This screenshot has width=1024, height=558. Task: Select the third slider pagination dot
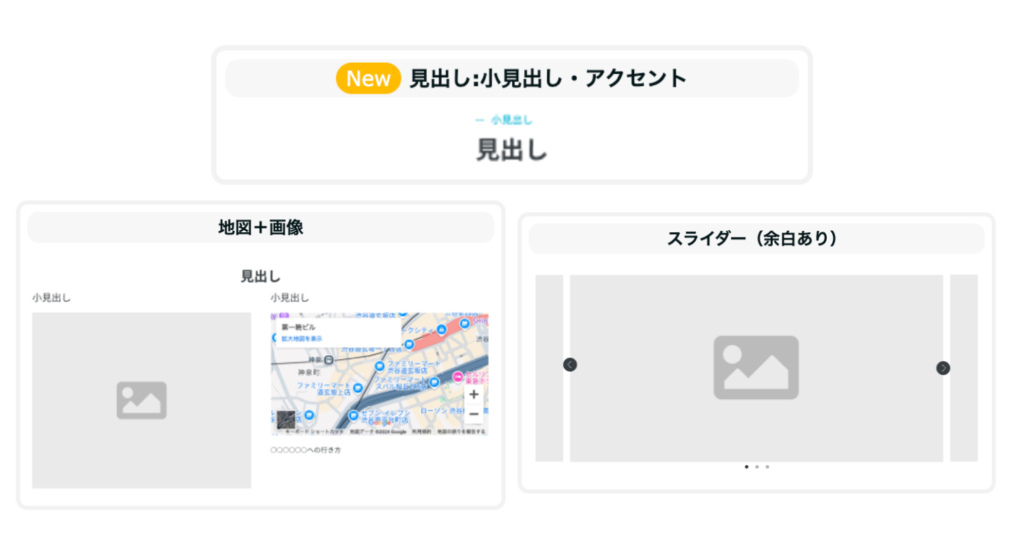point(767,467)
